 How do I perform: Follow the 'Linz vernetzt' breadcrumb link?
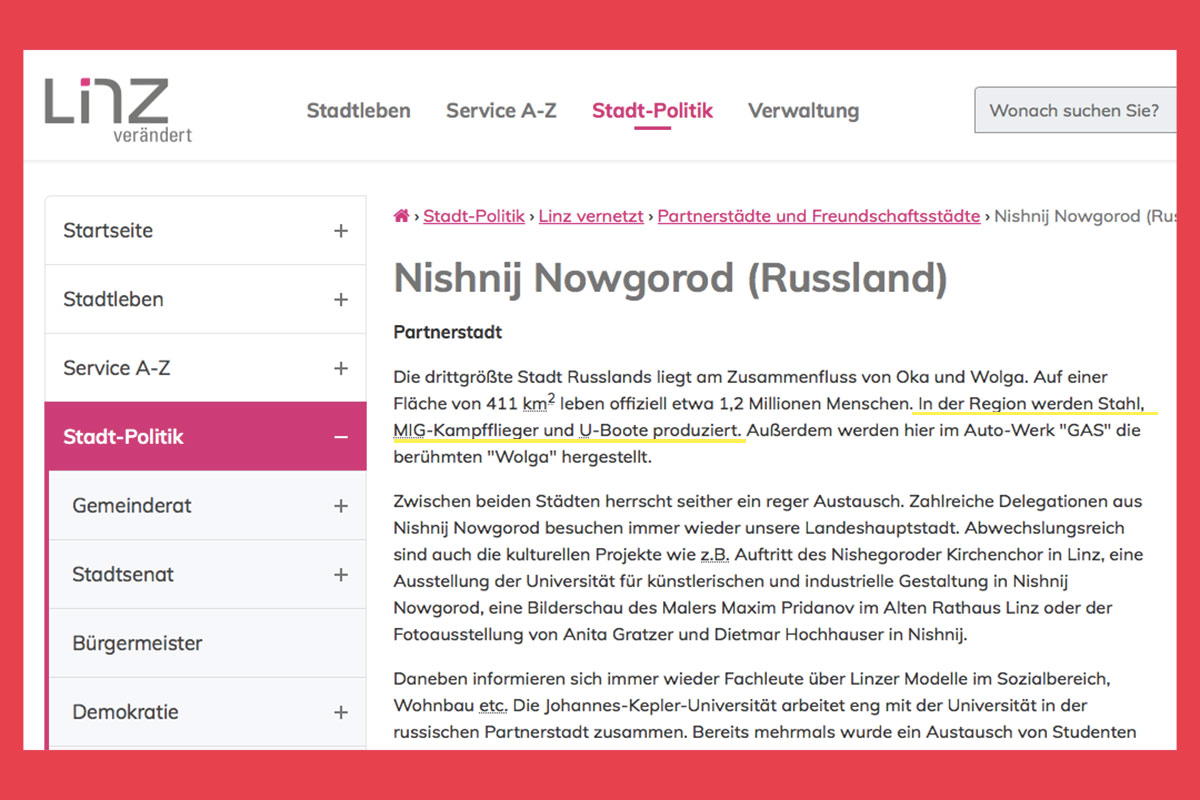pyautogui.click(x=591, y=216)
